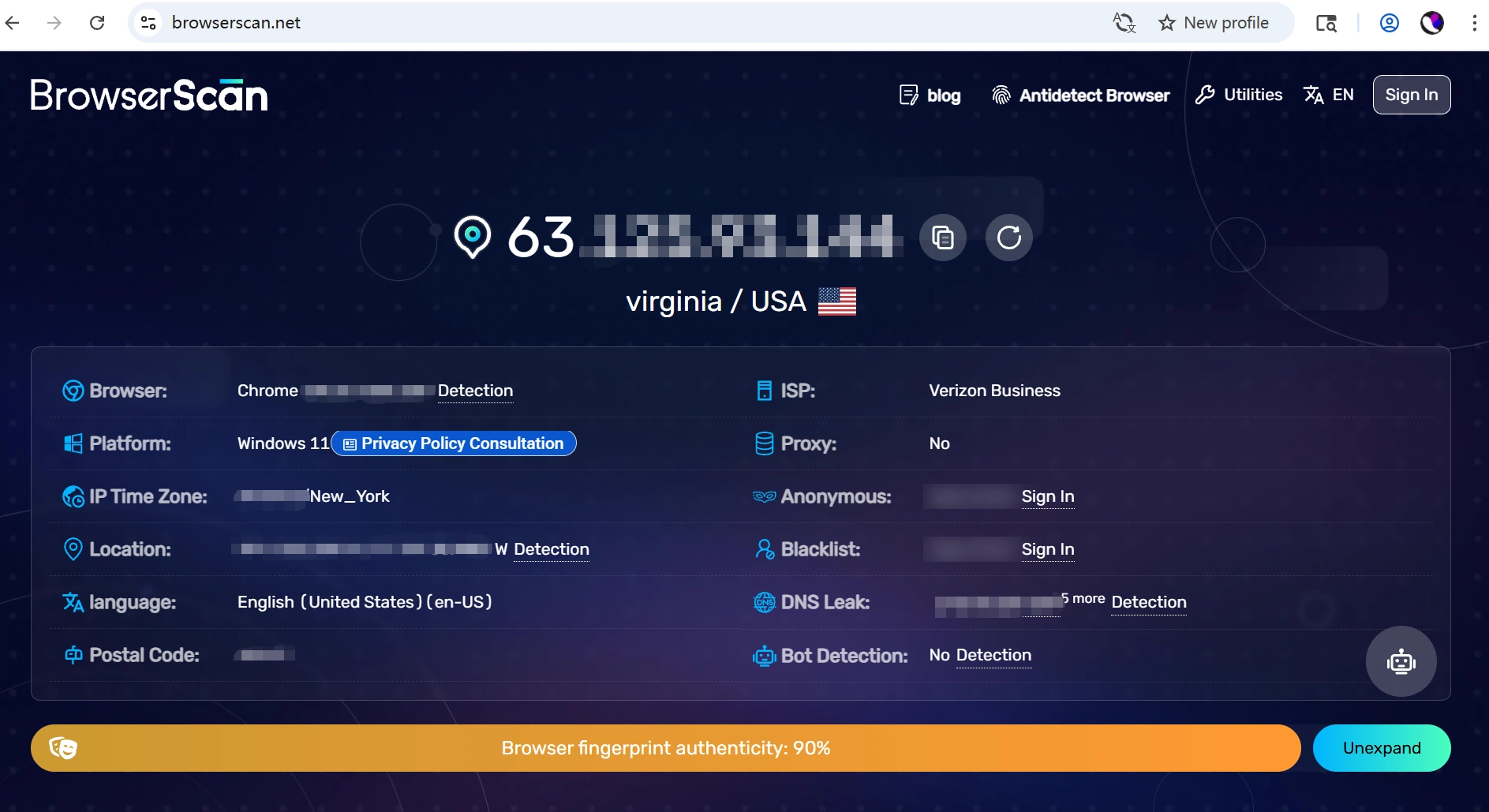Click the signpost icon next to Postal Code
1489x812 pixels.
(73, 655)
